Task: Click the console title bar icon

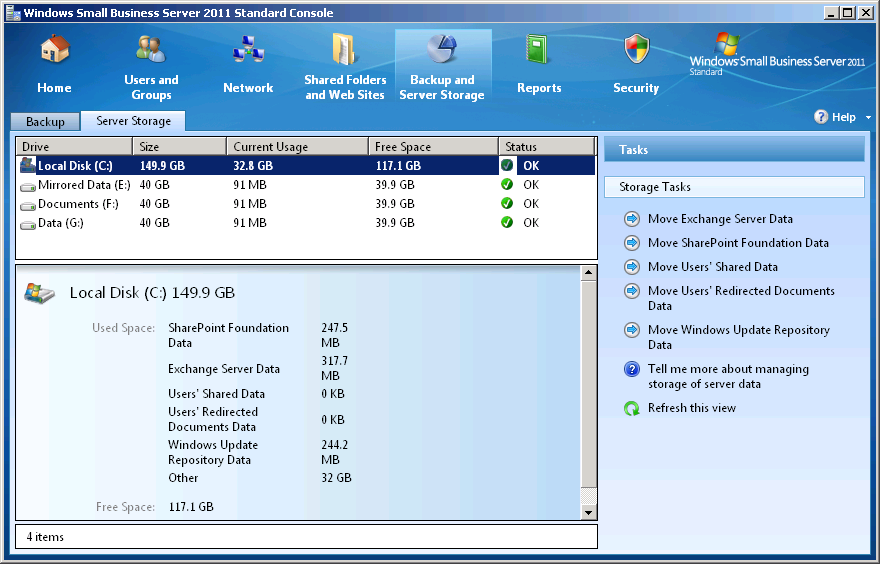Action: click(x=13, y=12)
